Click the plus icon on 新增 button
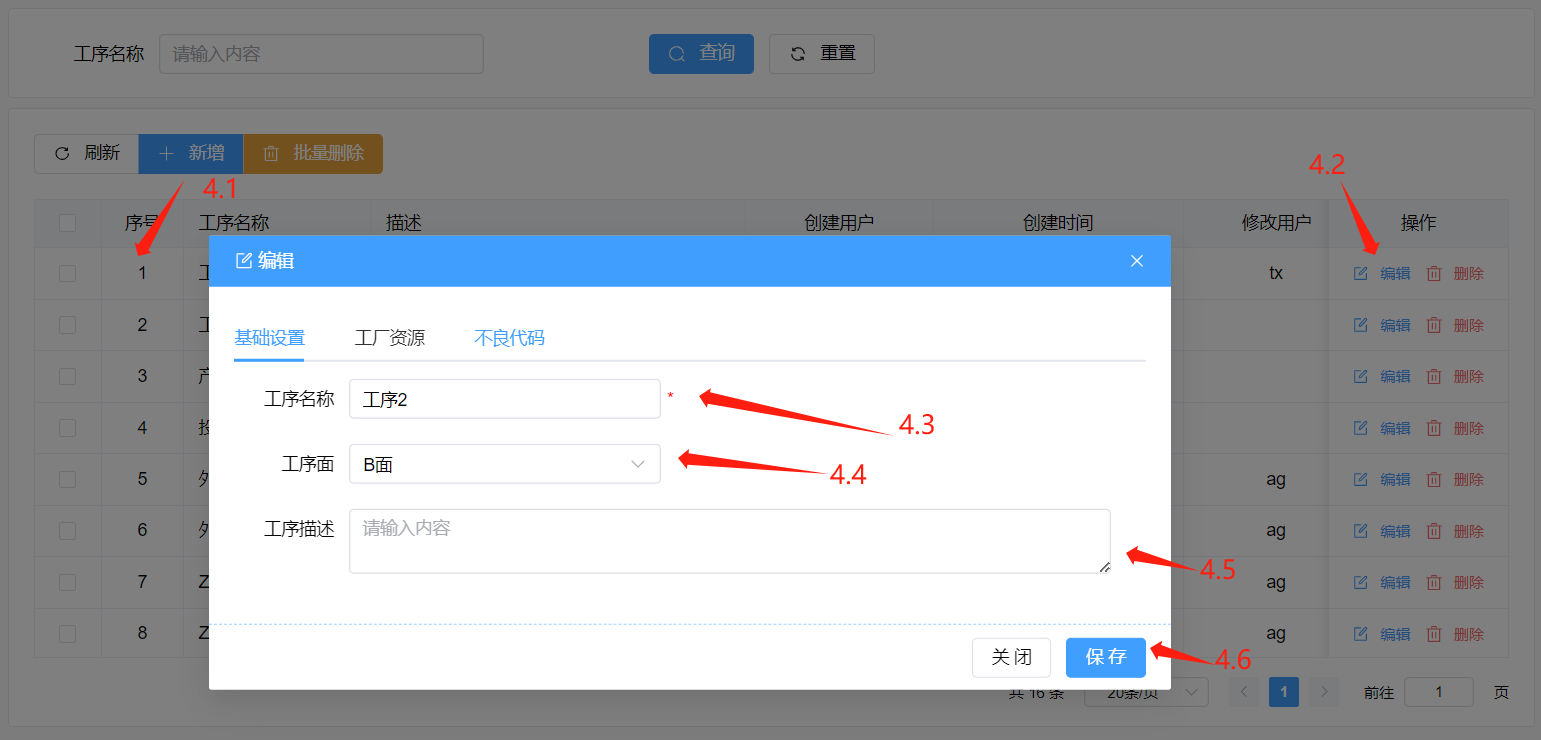 pyautogui.click(x=167, y=154)
